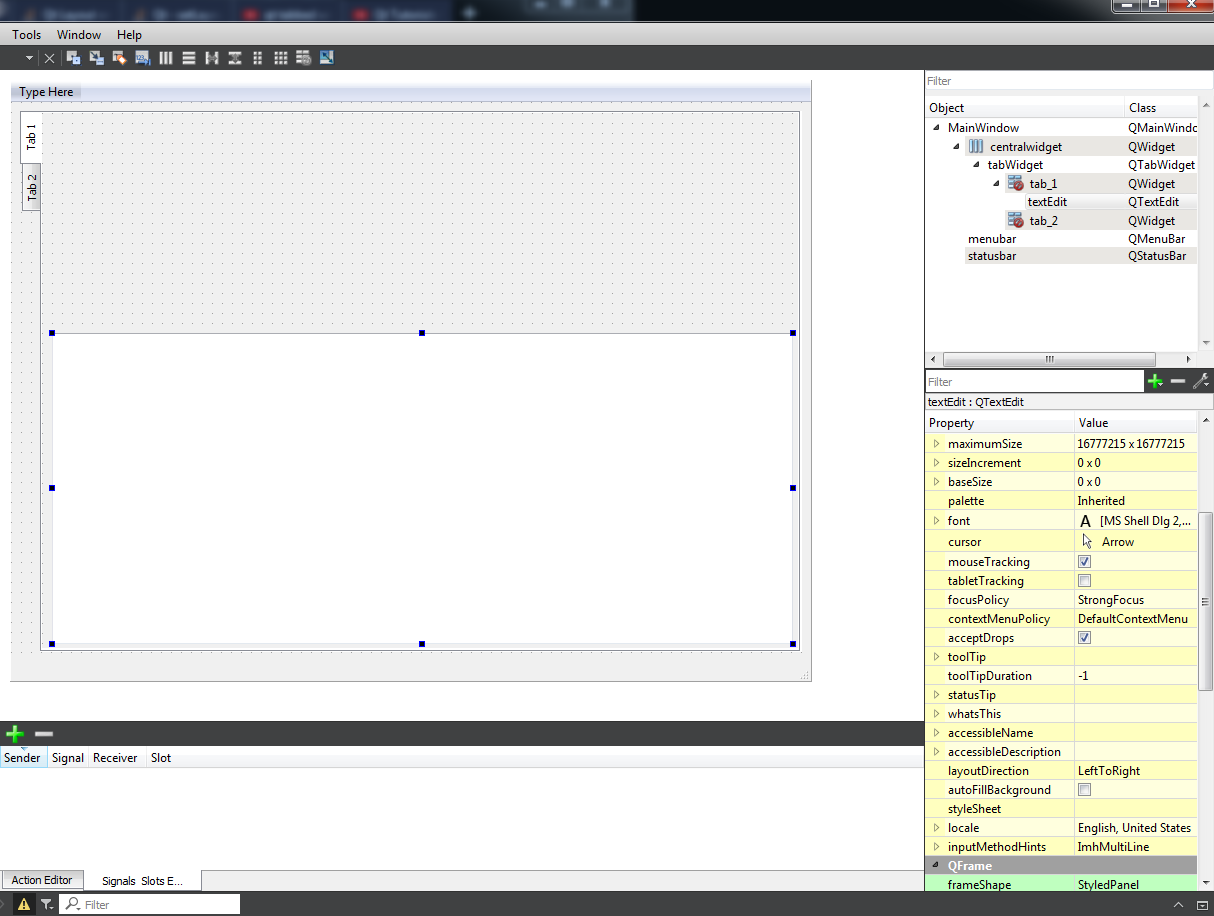Collapse tab_1 in the object inspector
Viewport: 1214px width, 916px height.
pos(994,183)
